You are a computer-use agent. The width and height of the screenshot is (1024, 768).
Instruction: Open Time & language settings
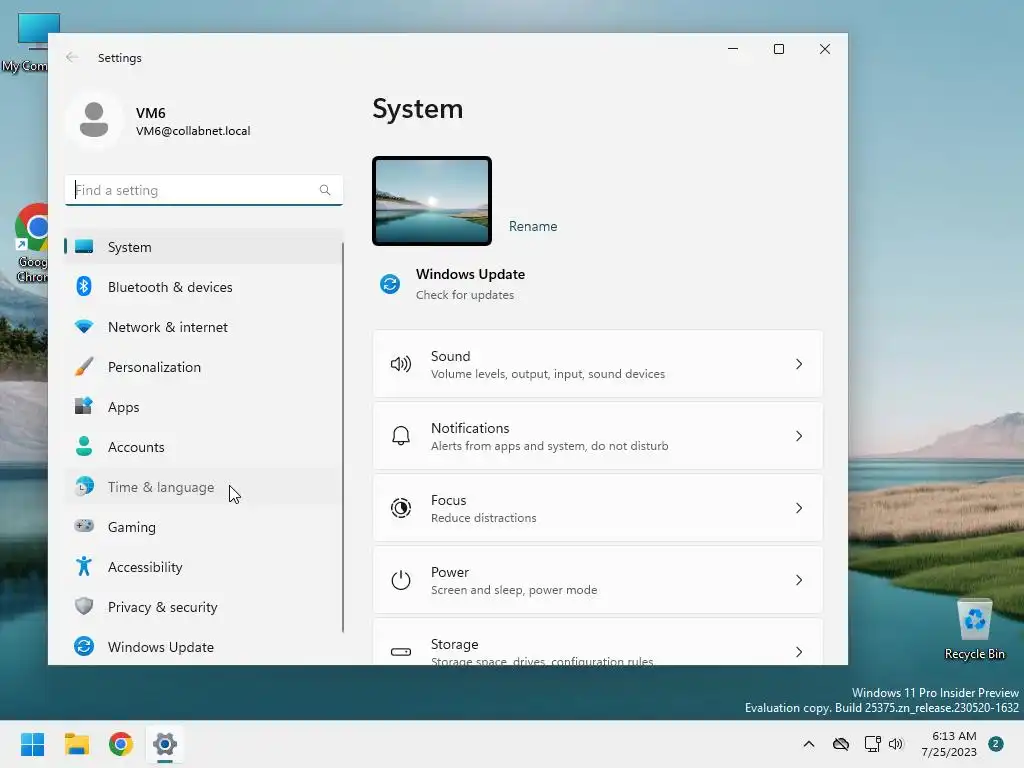point(161,487)
